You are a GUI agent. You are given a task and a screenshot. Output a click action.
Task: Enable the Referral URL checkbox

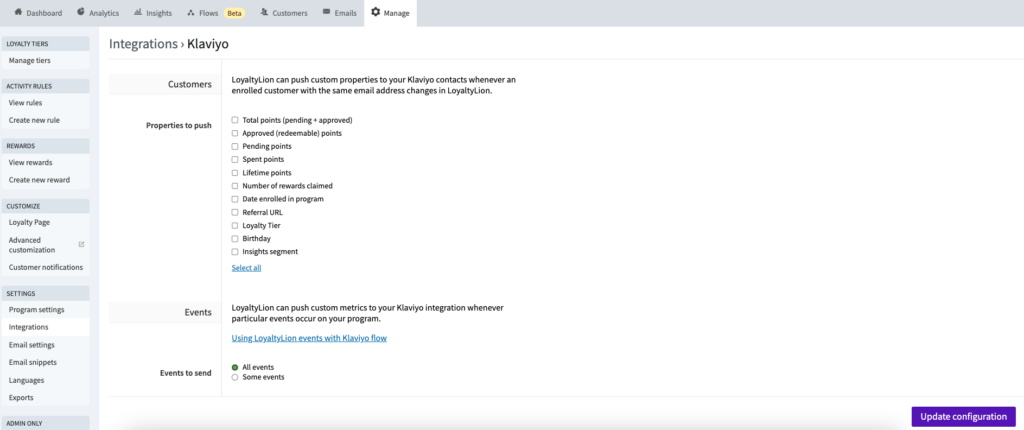pyautogui.click(x=235, y=212)
